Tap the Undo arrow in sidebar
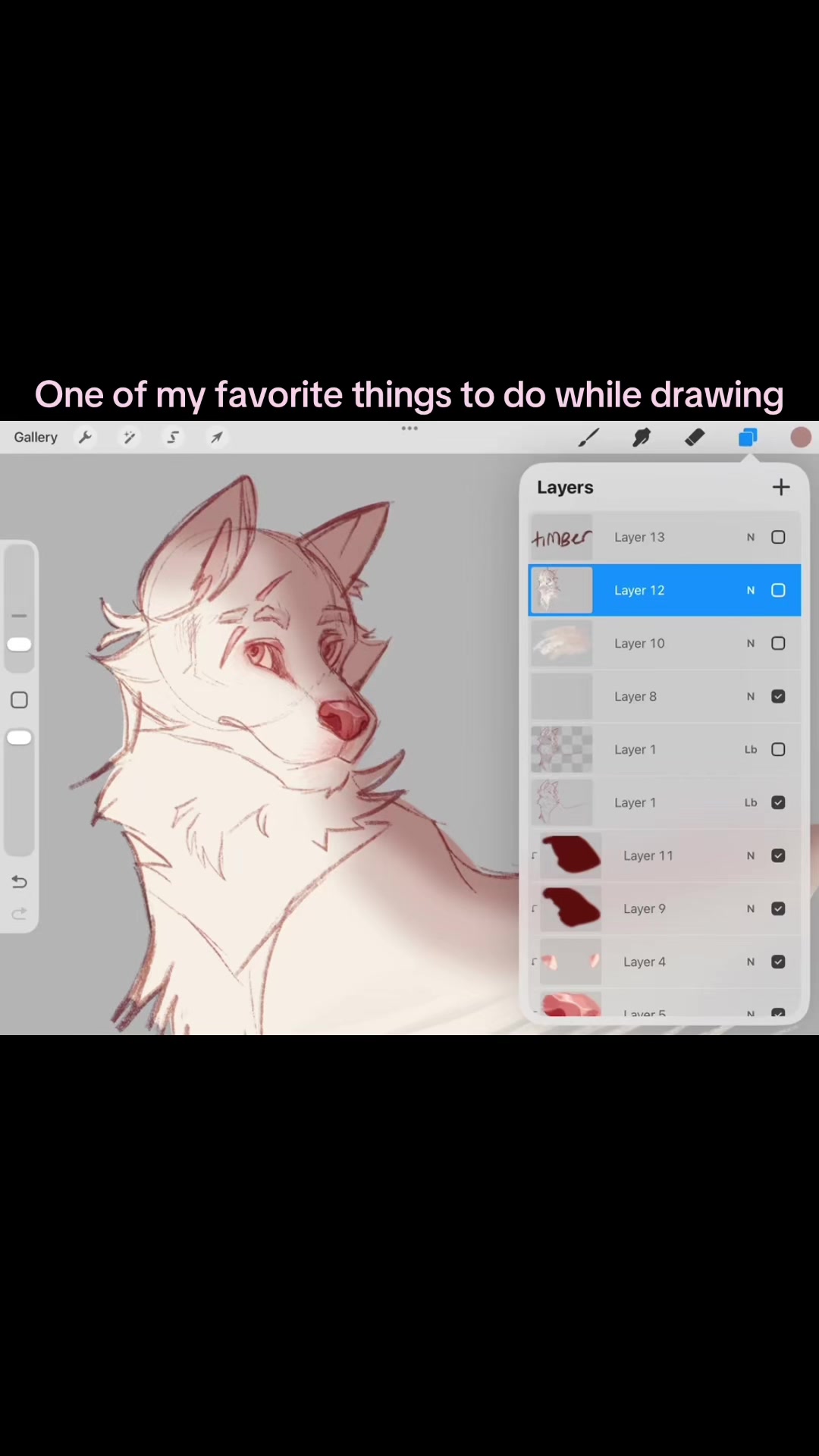The image size is (819, 1456). [x=20, y=882]
